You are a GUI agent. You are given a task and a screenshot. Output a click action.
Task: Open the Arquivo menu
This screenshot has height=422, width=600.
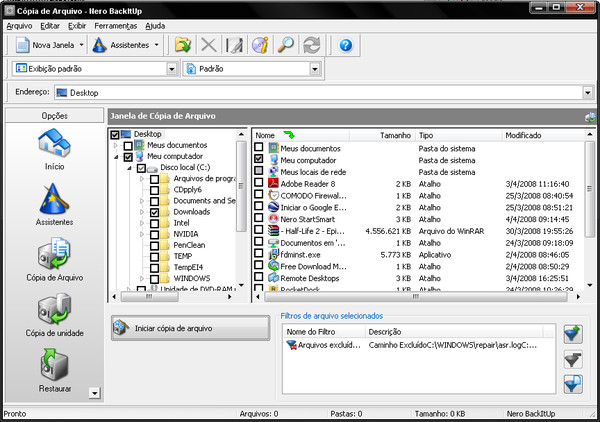point(19,26)
